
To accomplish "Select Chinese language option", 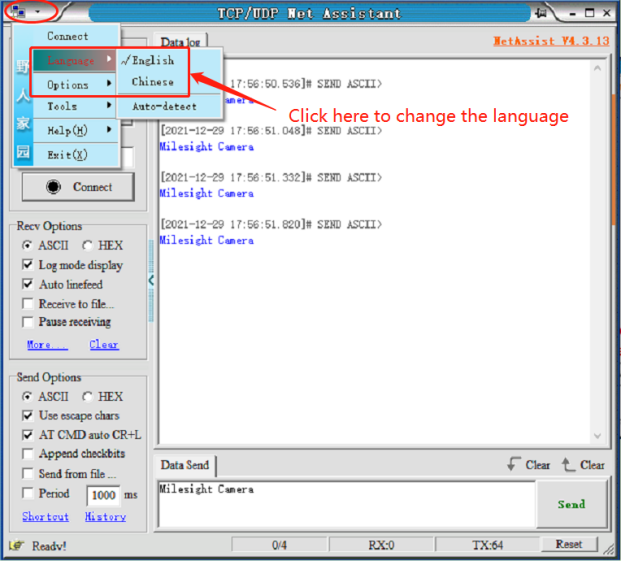I will pyautogui.click(x=153, y=82).
